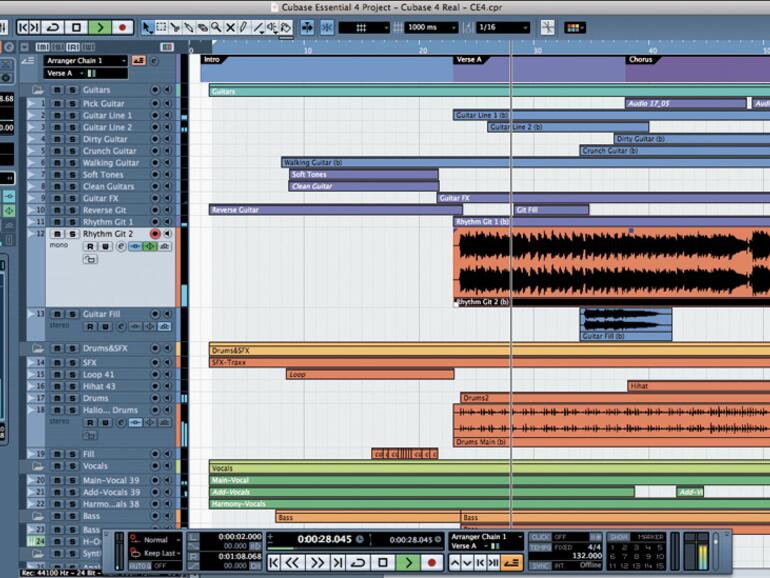Viewport: 770px width, 578px height.
Task: Solo the Walking Guitar track
Action: [71, 162]
